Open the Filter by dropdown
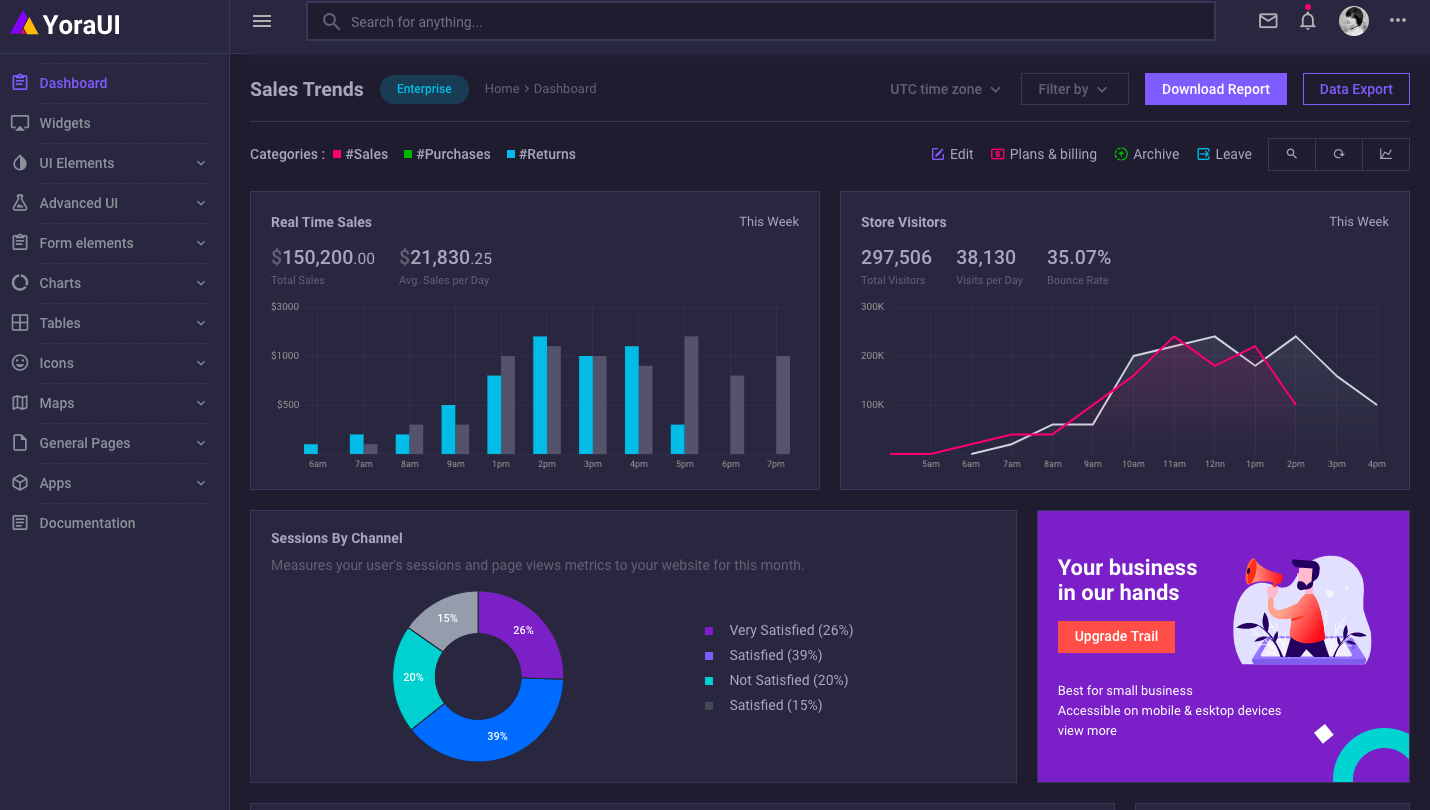Viewport: 1430px width, 810px height. (x=1074, y=89)
